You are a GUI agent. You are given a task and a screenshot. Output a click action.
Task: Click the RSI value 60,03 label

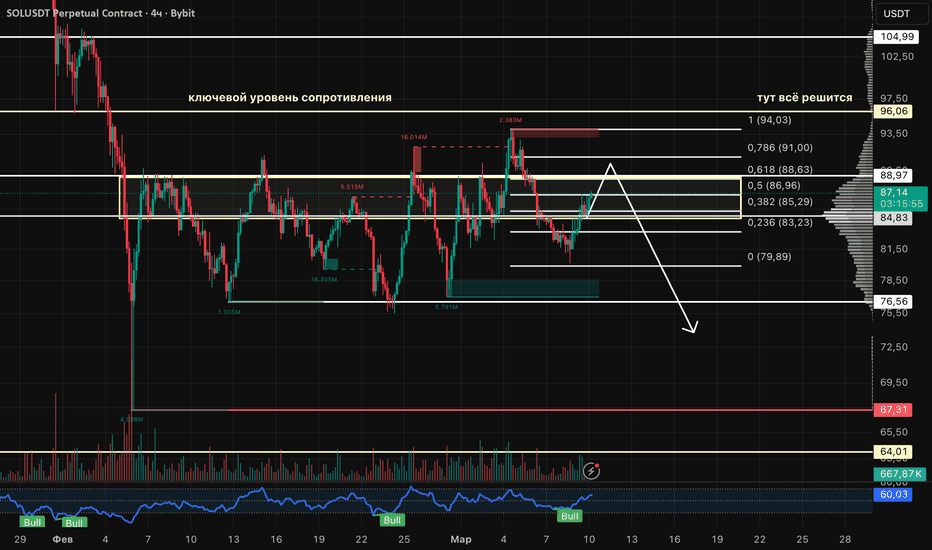pos(893,494)
